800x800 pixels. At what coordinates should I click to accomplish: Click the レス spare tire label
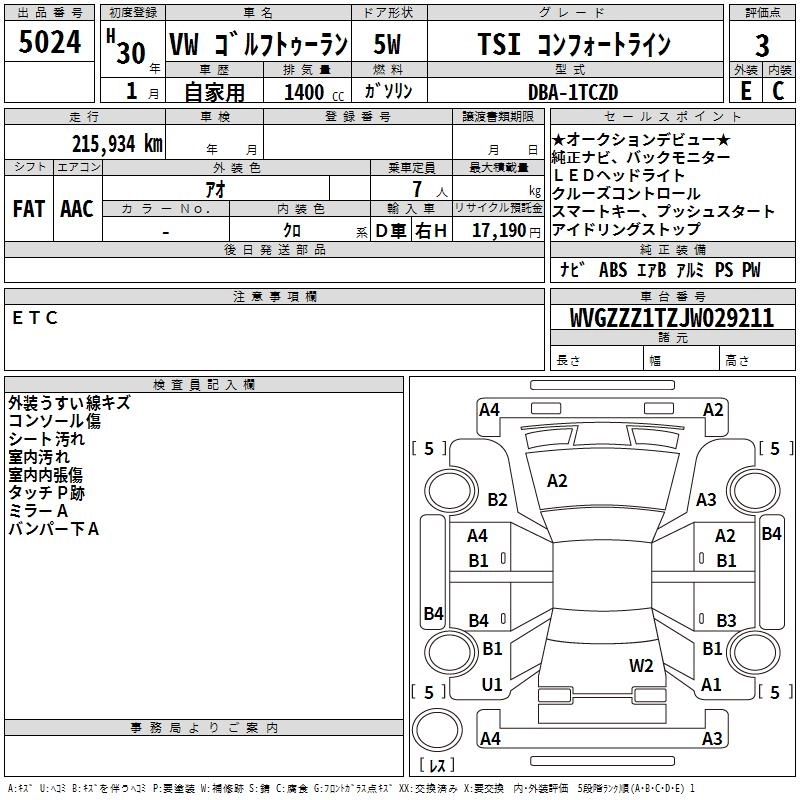[x=437, y=767]
